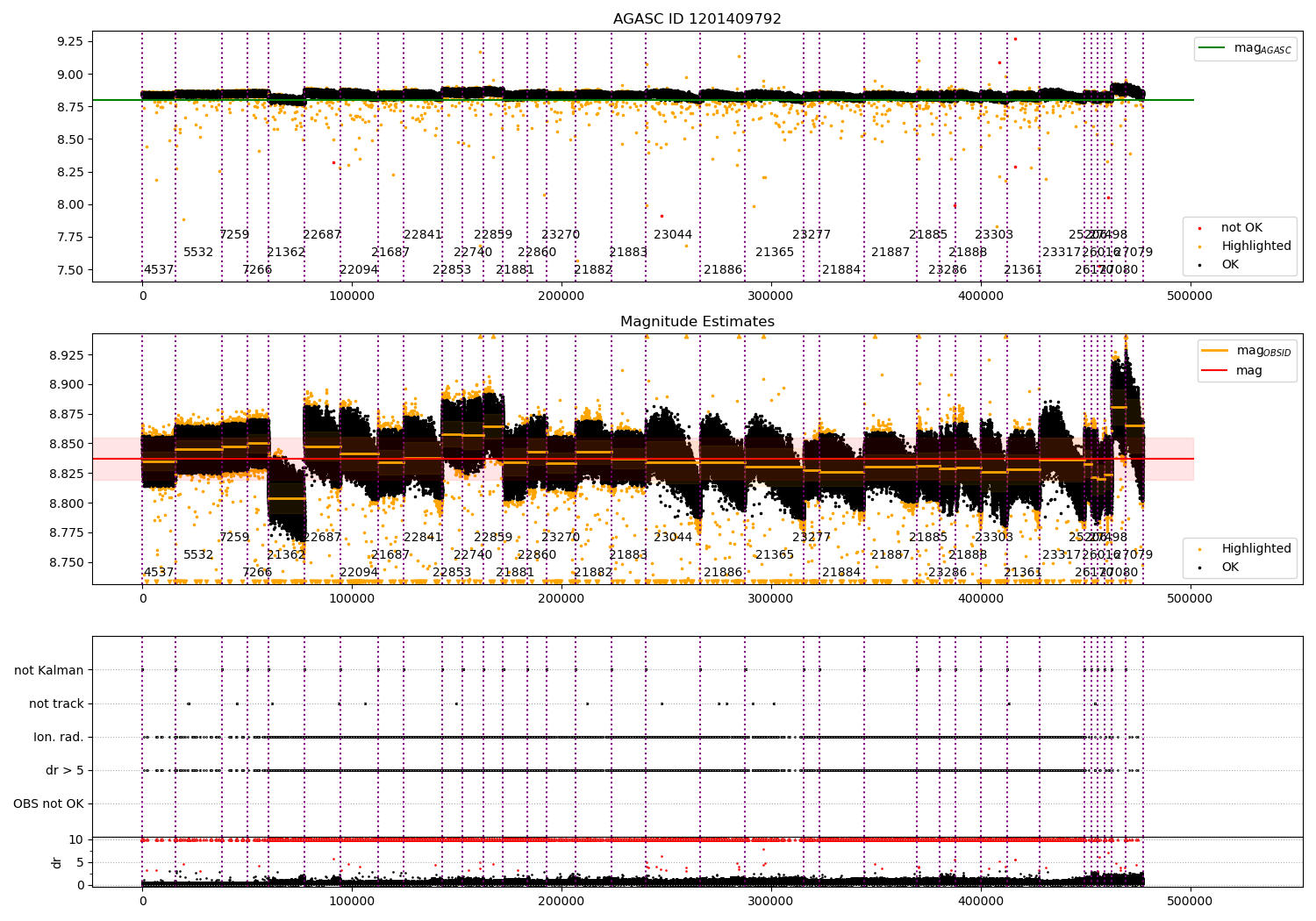Click obsid label "21883" in middle plot
The image size is (1316, 921).
point(628,554)
